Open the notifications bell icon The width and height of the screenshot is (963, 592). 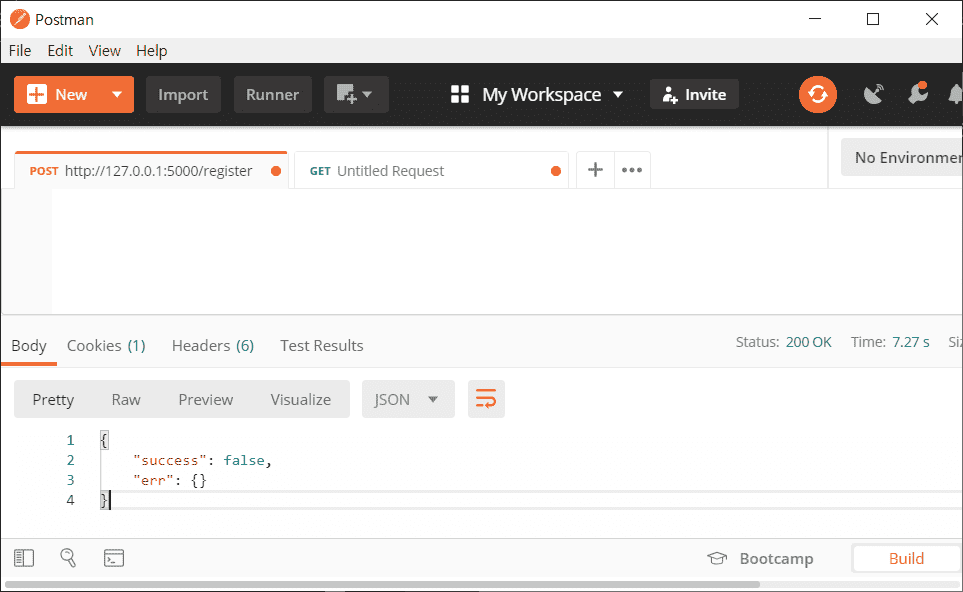click(956, 94)
